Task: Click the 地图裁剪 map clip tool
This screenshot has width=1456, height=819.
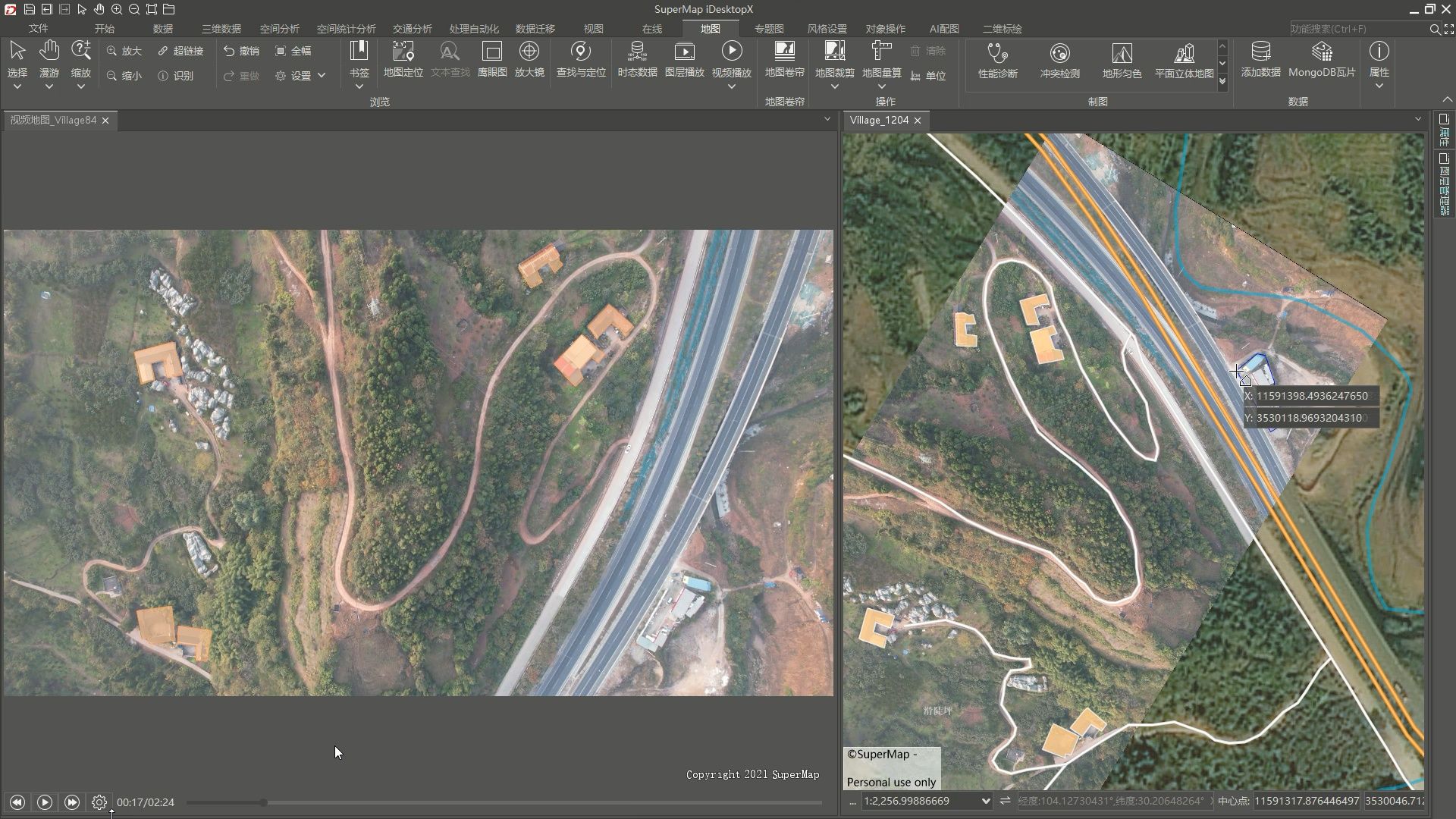Action: click(x=835, y=59)
